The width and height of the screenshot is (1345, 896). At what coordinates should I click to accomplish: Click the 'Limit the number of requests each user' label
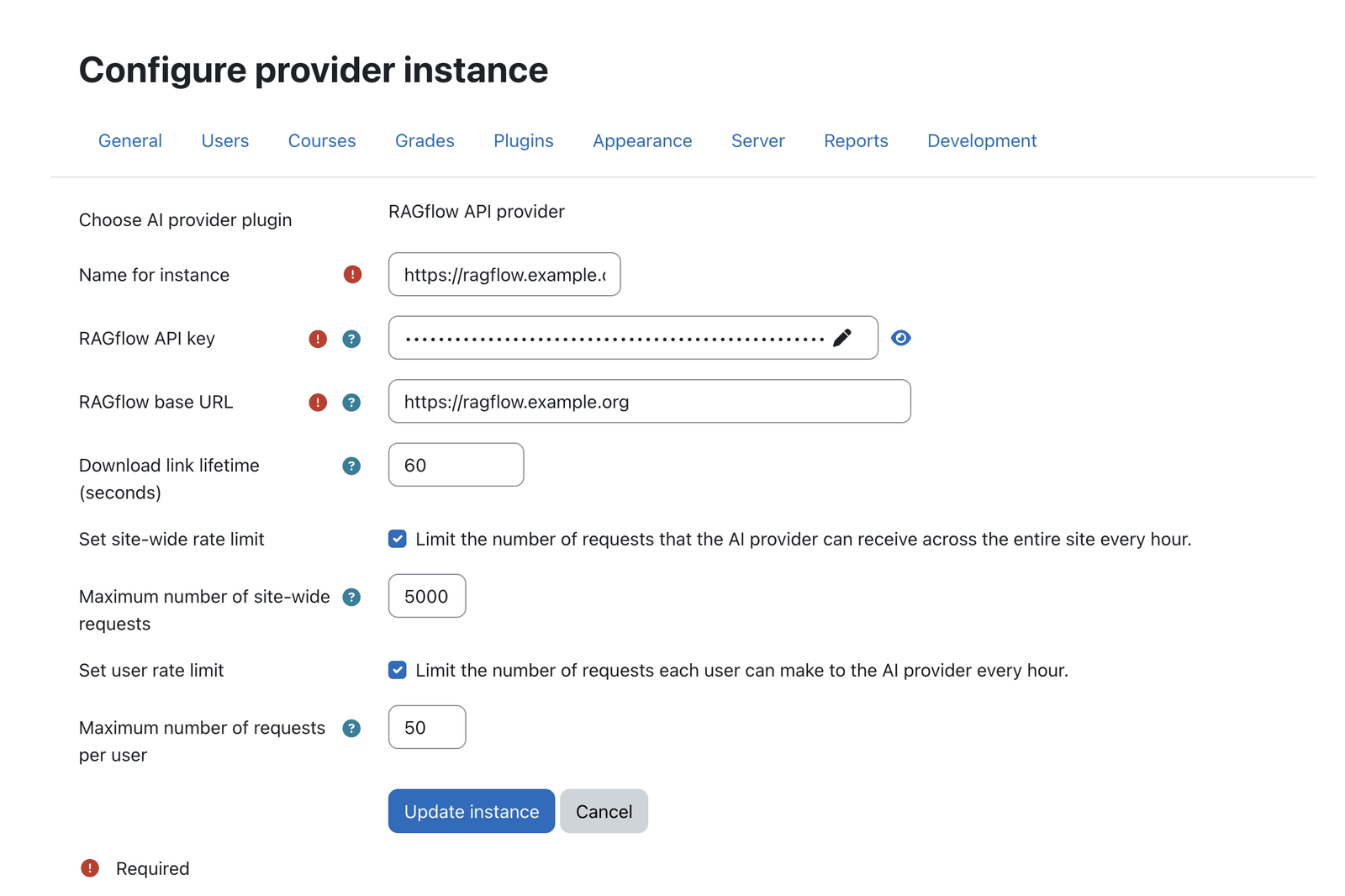click(x=742, y=670)
